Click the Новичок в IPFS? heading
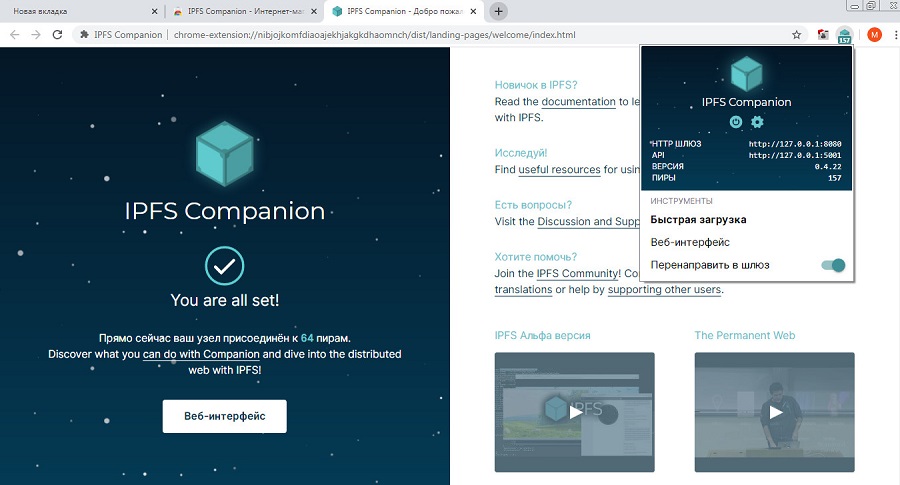The image size is (900, 485). [536, 85]
